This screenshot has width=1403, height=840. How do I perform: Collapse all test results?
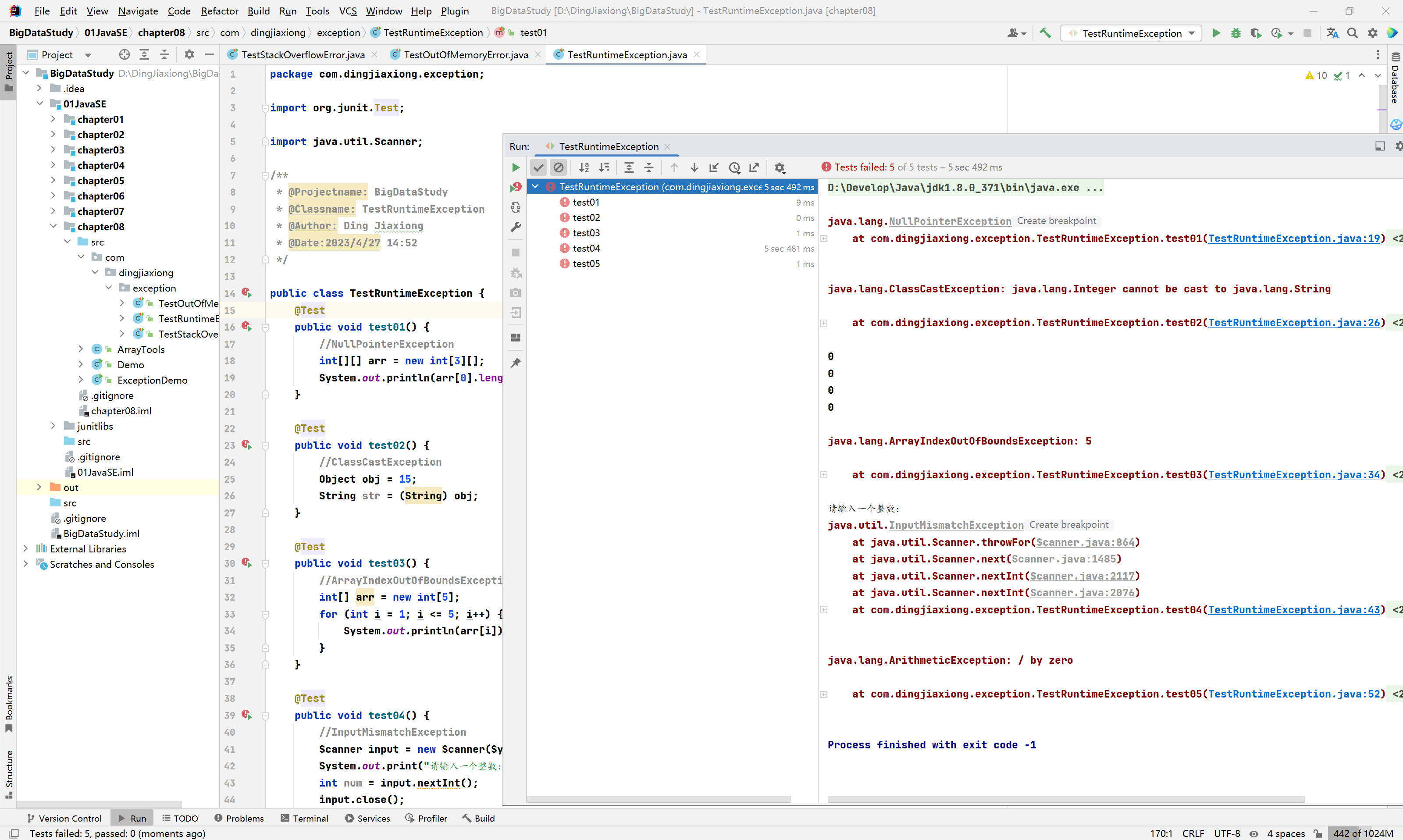click(649, 167)
